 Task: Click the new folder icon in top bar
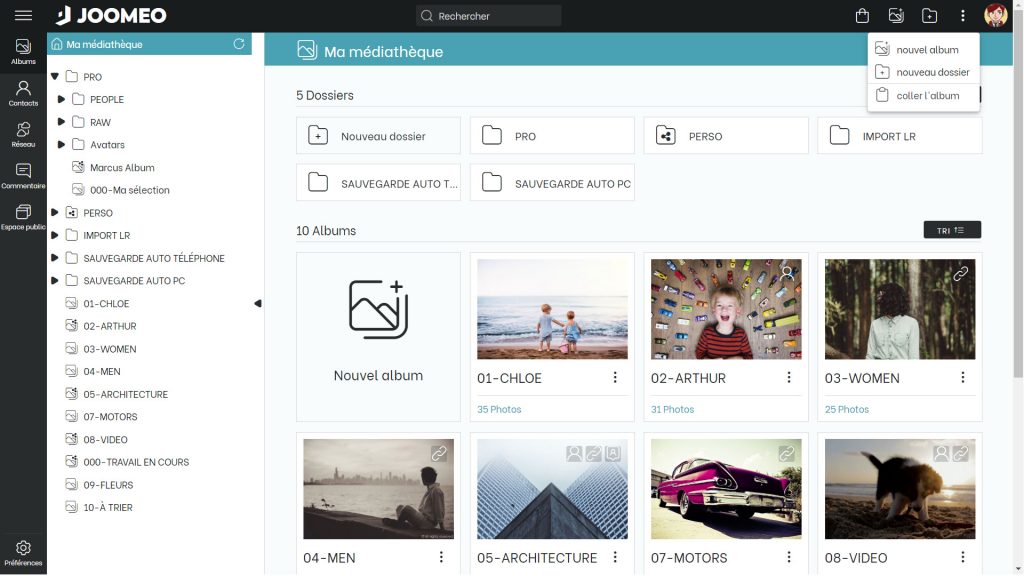click(x=929, y=16)
